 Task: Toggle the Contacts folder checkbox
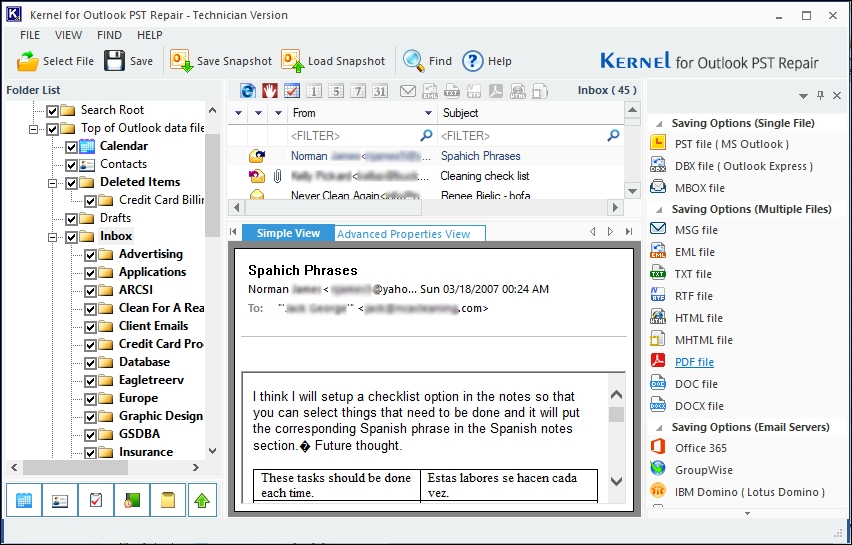(71, 165)
